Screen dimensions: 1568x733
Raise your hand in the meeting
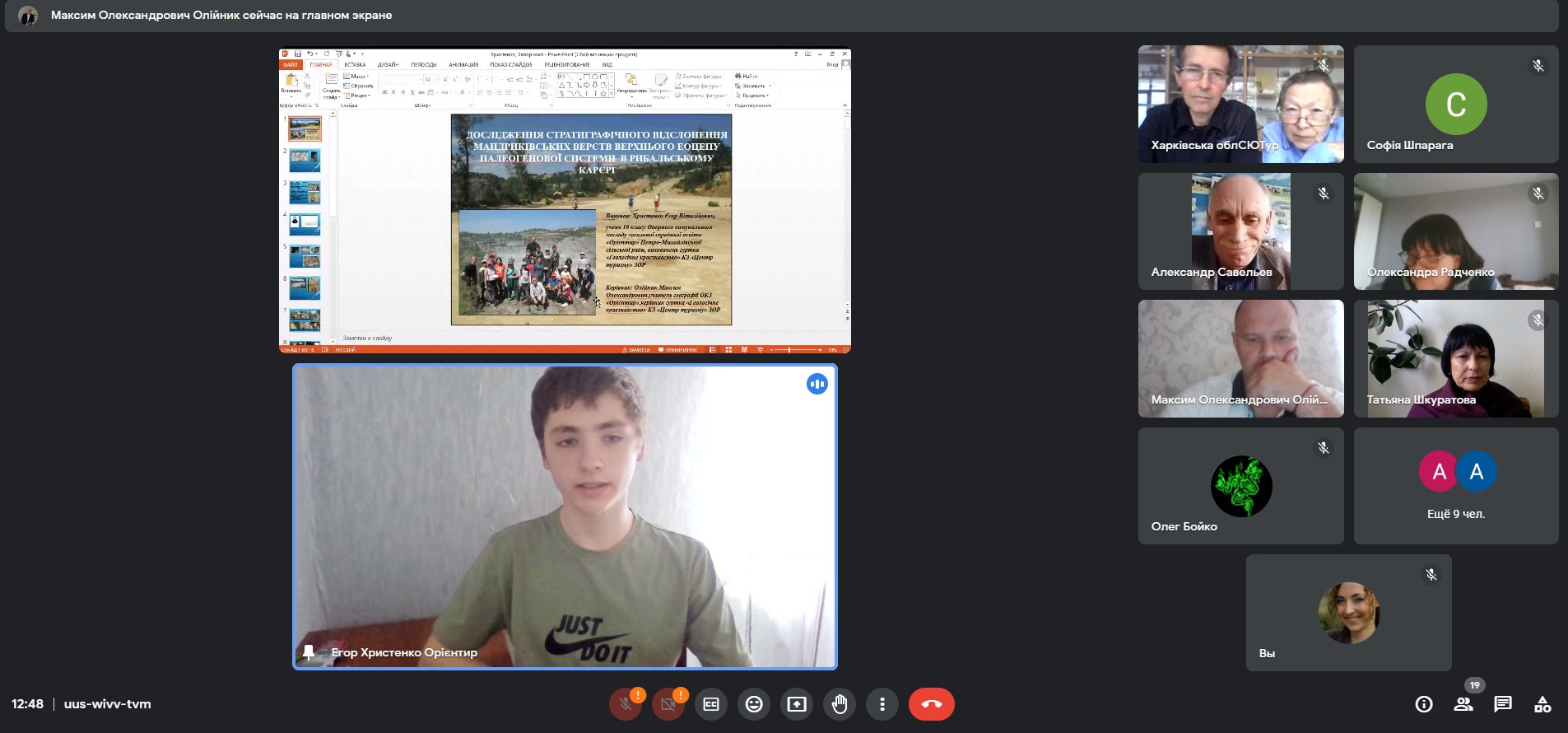(x=840, y=705)
